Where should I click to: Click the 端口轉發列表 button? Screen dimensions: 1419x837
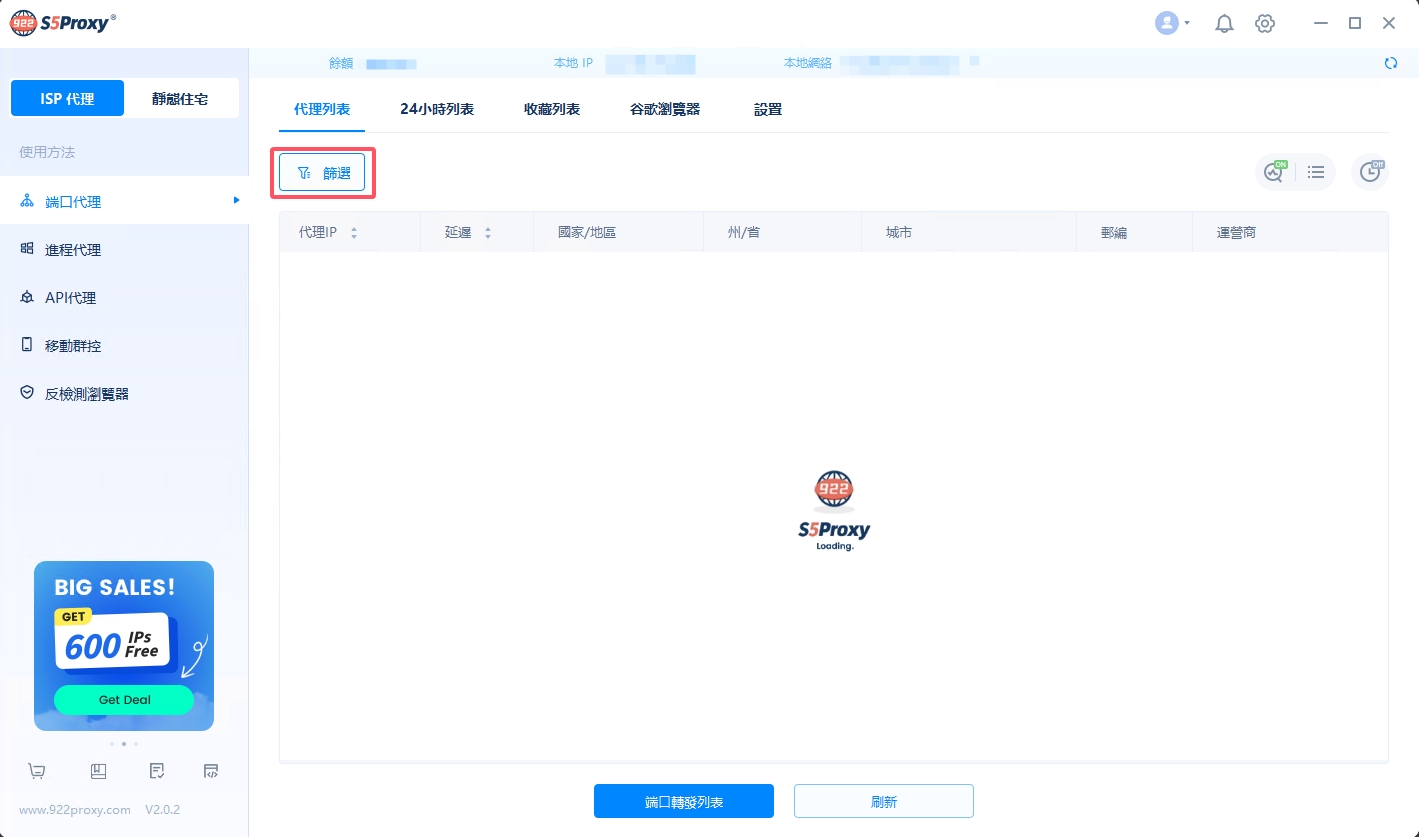click(683, 802)
